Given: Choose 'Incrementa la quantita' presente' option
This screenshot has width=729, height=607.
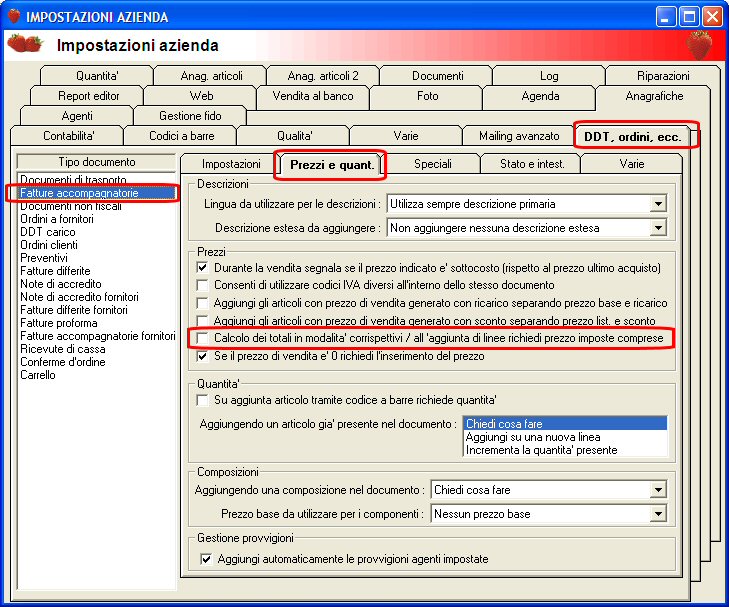Looking at the screenshot, I should point(565,450).
